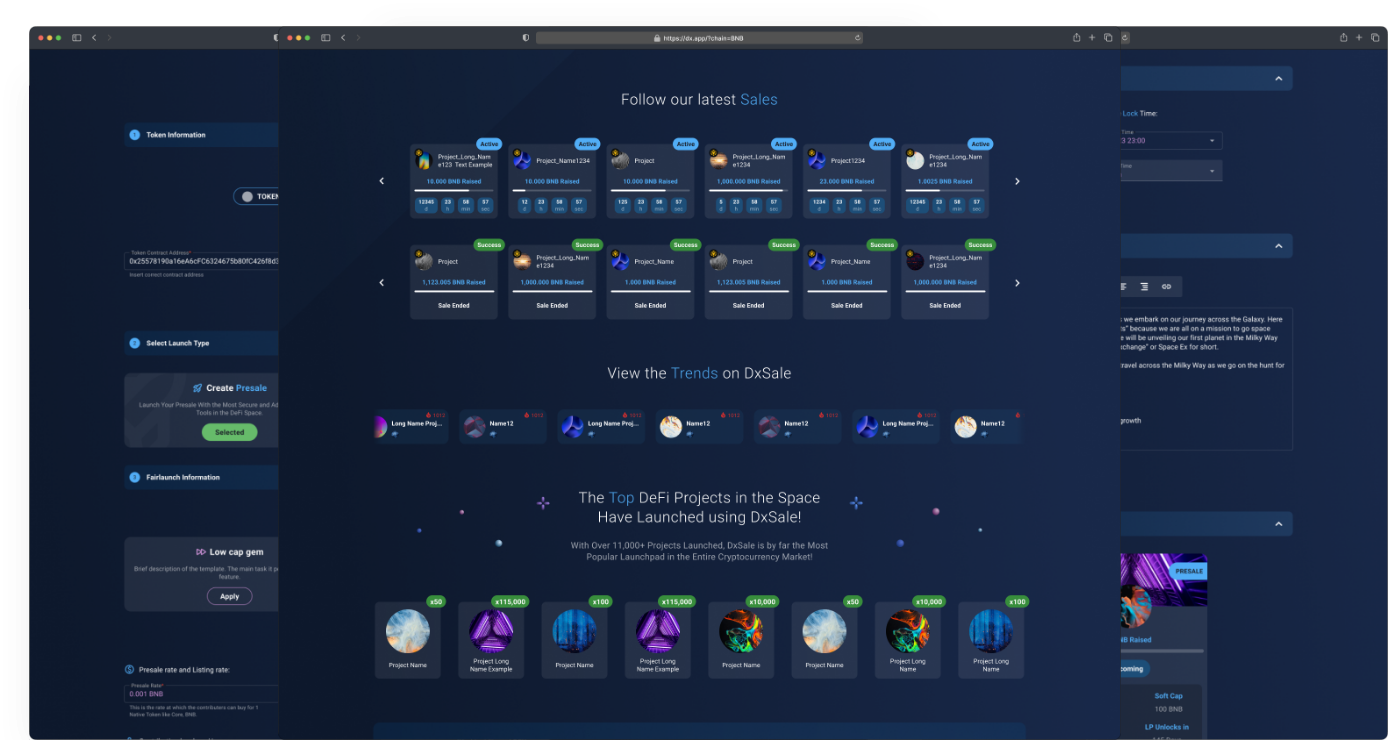Show next Active sales with right arrow

(x=1017, y=181)
